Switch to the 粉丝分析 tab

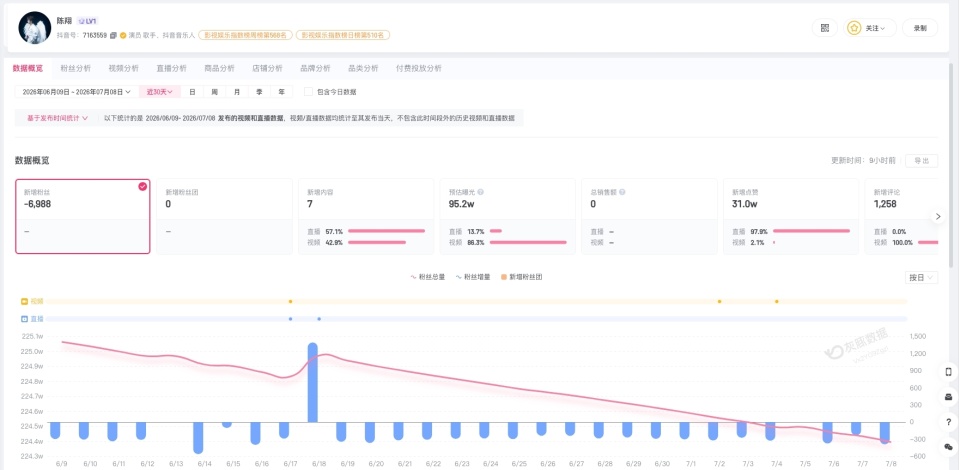75,68
